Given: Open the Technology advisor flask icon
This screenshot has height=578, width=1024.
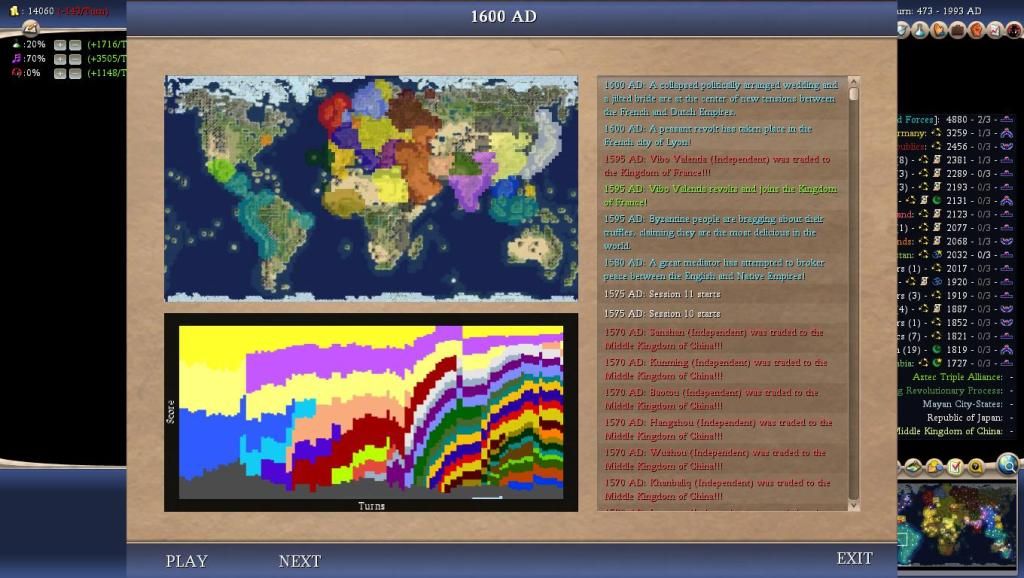Looking at the screenshot, I should pyautogui.click(x=920, y=30).
